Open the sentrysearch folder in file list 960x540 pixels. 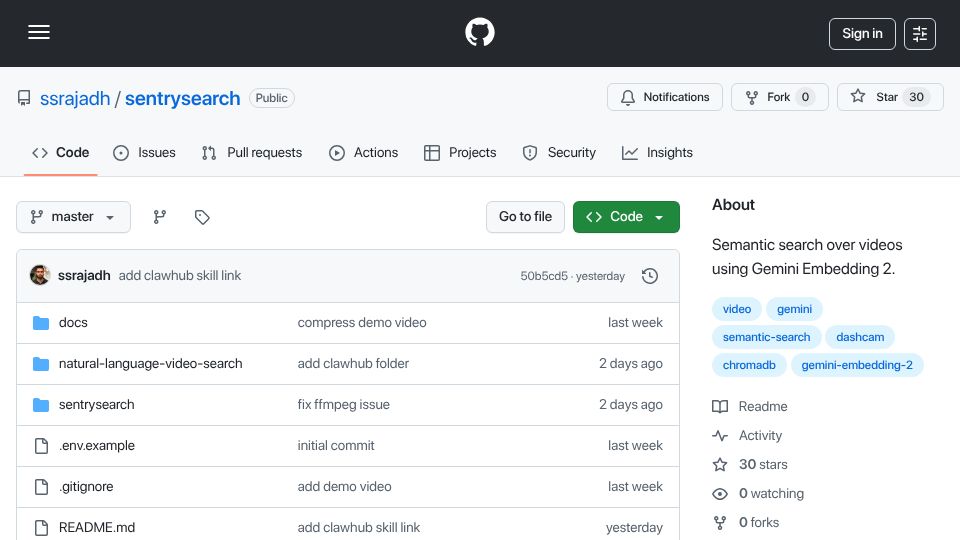pyautogui.click(x=97, y=405)
